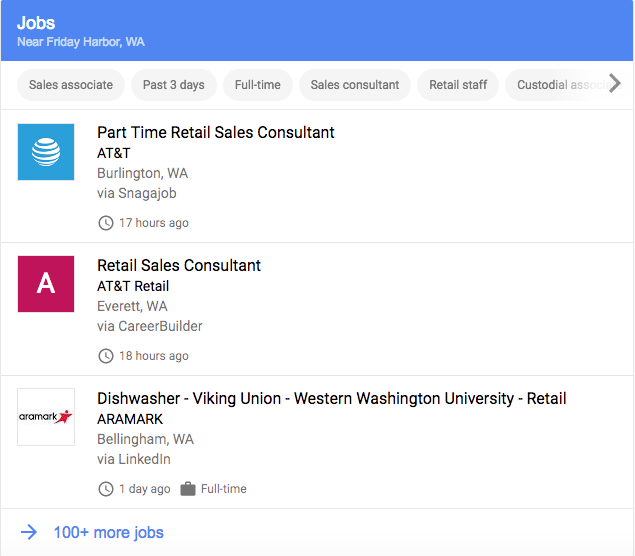The image size is (635, 556).
Task: Click clock icon beside '18 hours ago'
Action: [x=106, y=356]
